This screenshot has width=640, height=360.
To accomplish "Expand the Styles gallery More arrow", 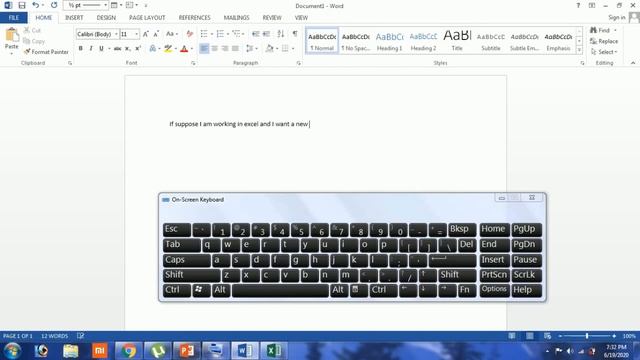I will (x=579, y=50).
